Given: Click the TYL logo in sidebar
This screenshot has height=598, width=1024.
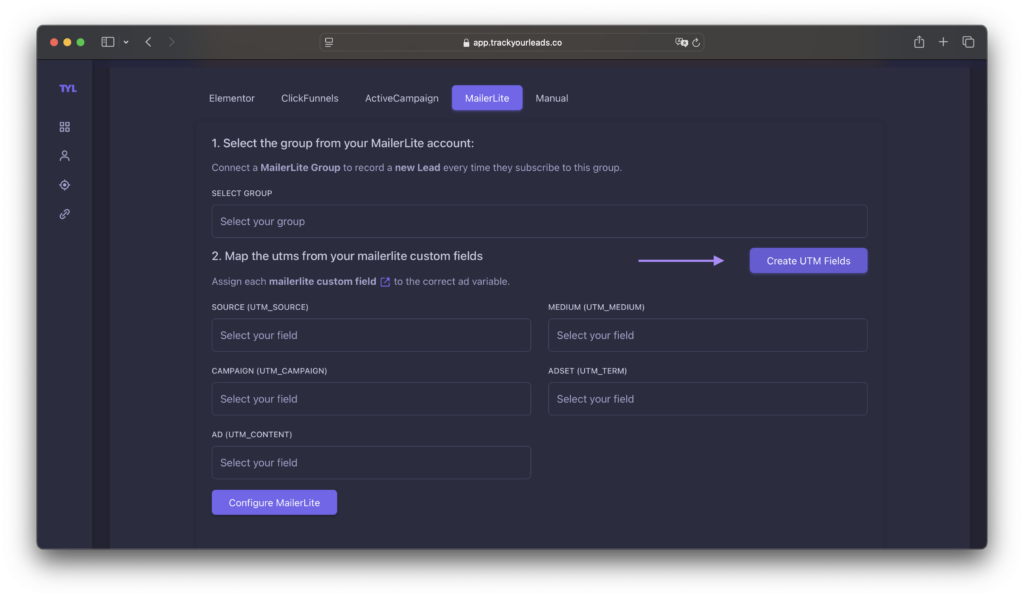Looking at the screenshot, I should 67,88.
